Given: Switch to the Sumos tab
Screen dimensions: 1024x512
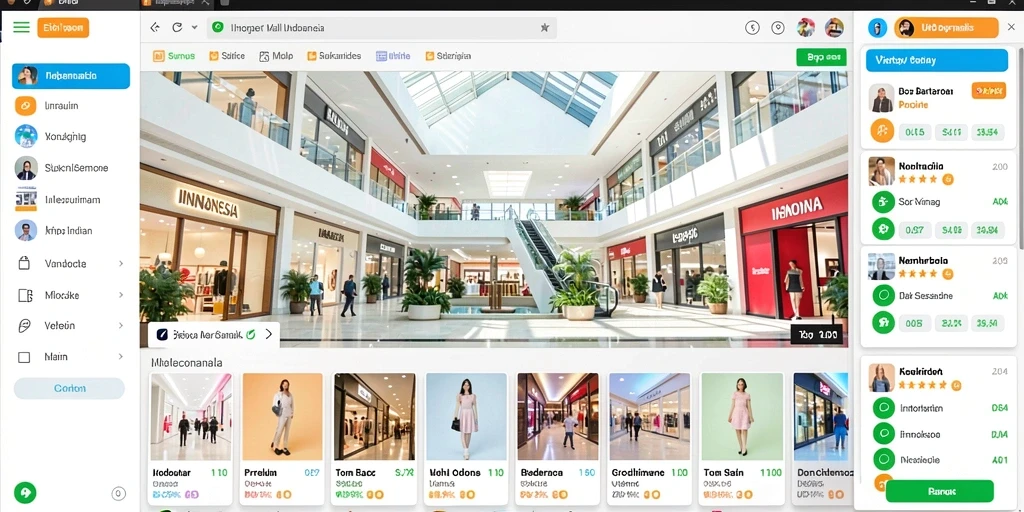Looking at the screenshot, I should point(174,56).
